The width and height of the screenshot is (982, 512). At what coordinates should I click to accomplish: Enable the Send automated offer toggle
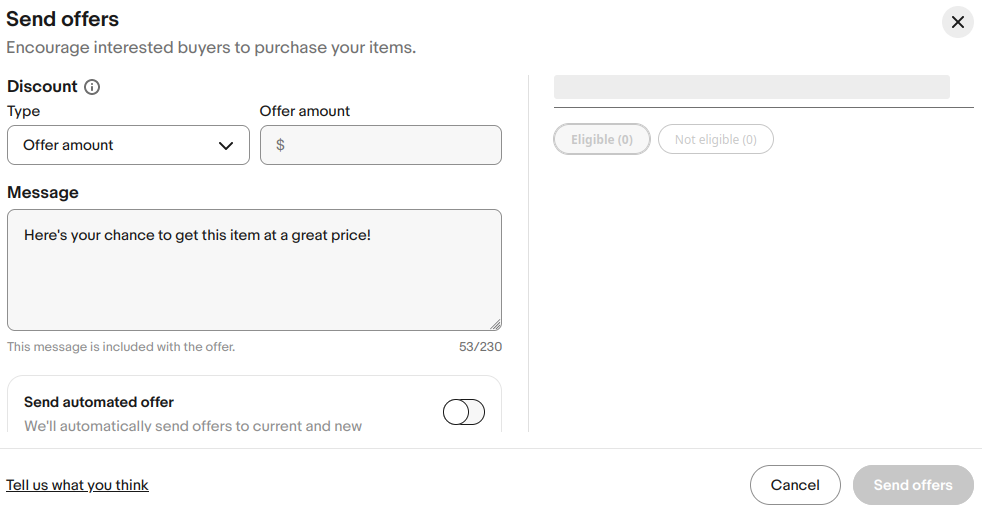(x=464, y=412)
